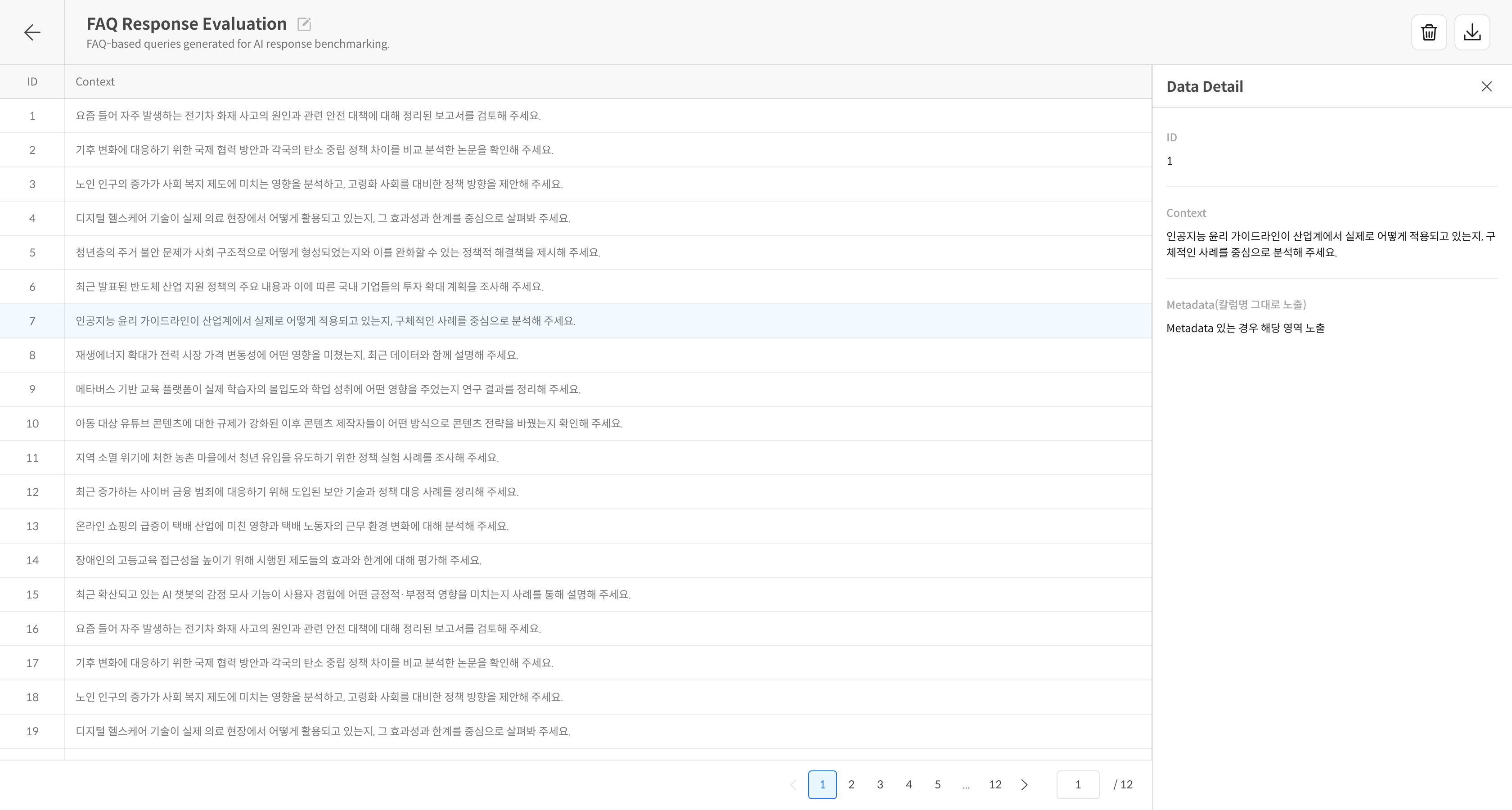Go to page 2
1512x810 pixels.
851,785
